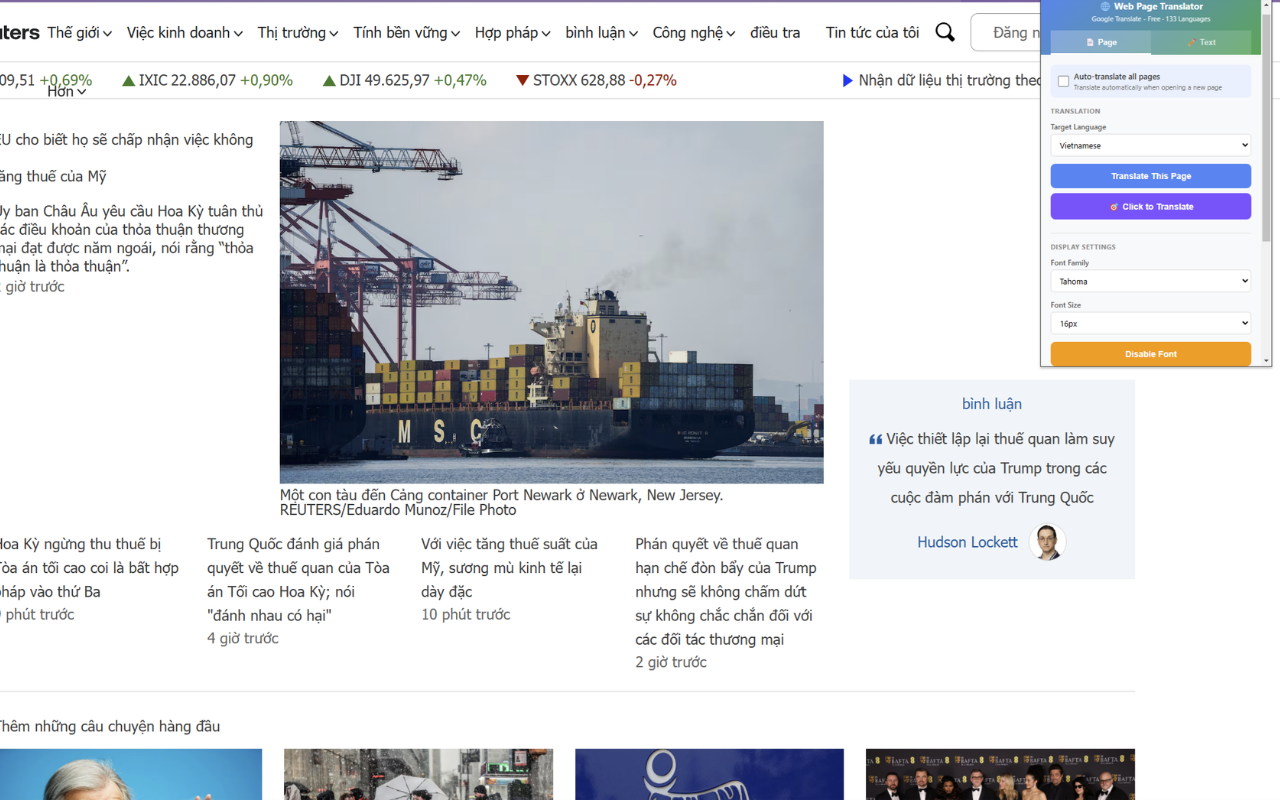This screenshot has height=800, width=1280.
Task: Switch to the Text tab in the translator
Action: (x=1201, y=42)
